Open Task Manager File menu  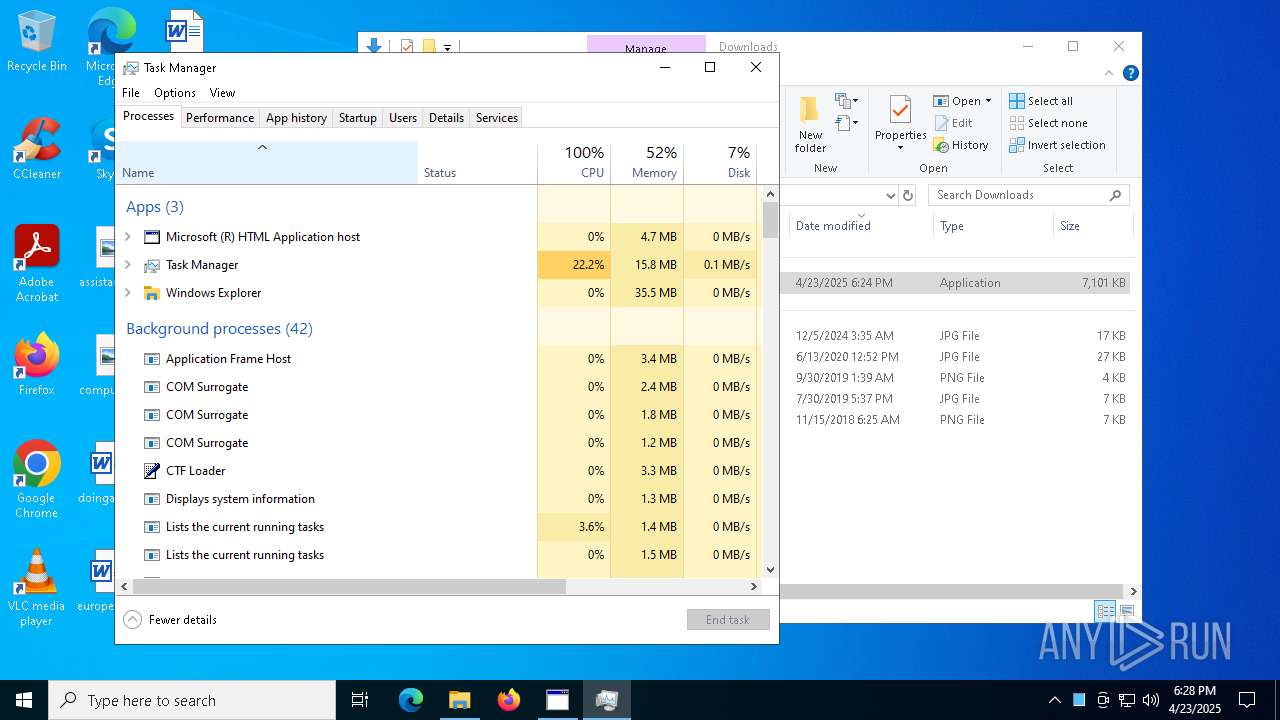131,93
